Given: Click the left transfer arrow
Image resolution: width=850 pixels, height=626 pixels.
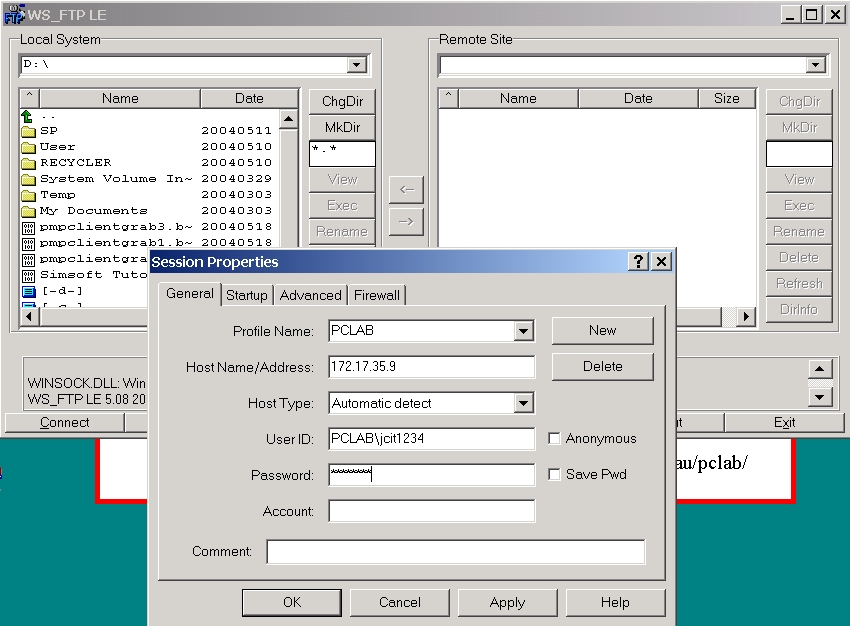Looking at the screenshot, I should coord(405,189).
